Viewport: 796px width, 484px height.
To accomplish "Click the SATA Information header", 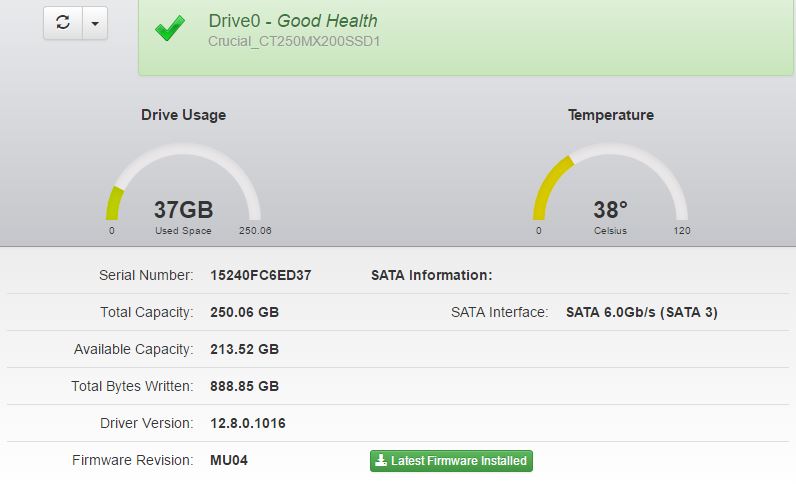I will 431,275.
